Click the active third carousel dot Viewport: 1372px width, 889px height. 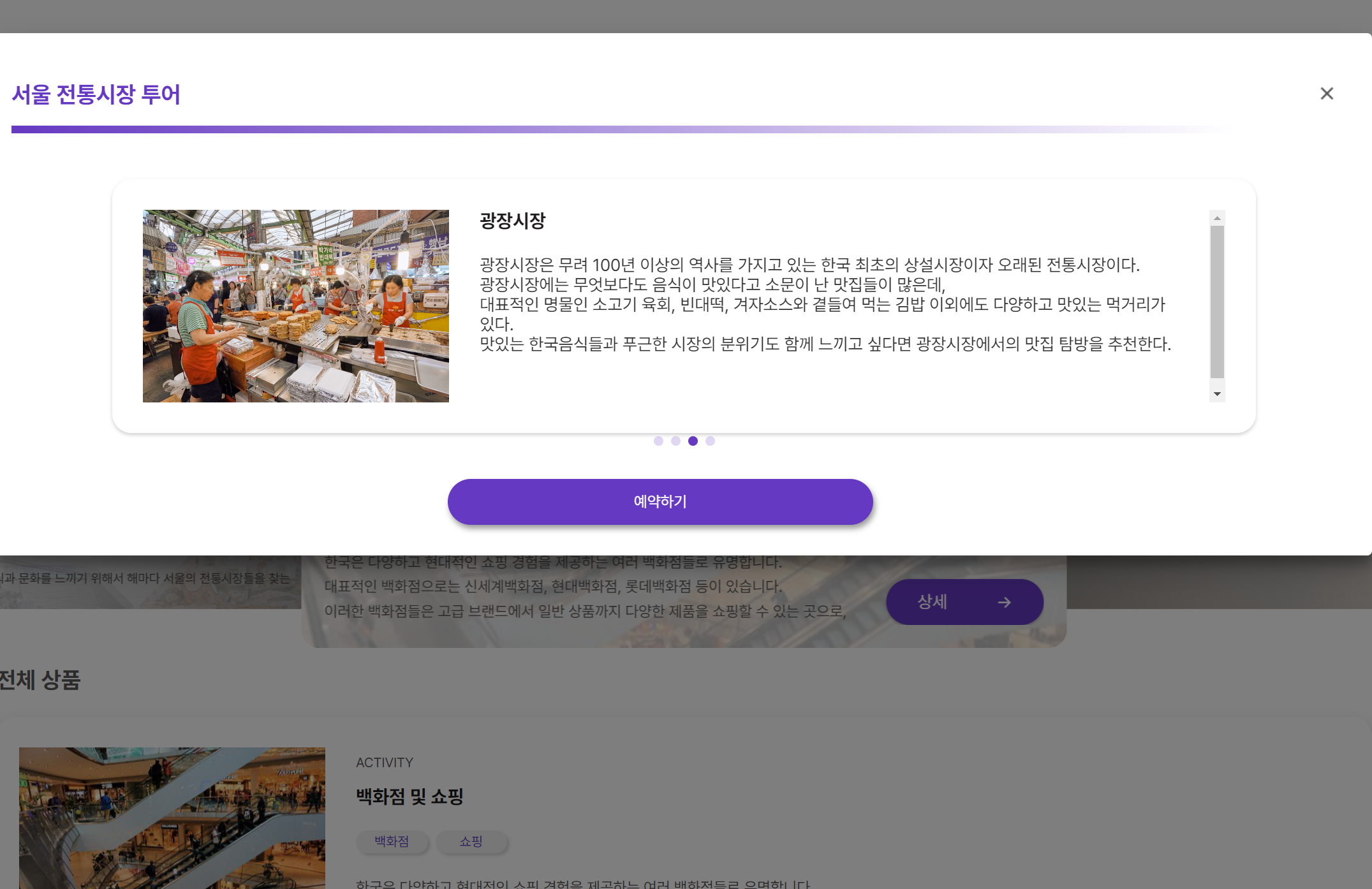coord(693,441)
